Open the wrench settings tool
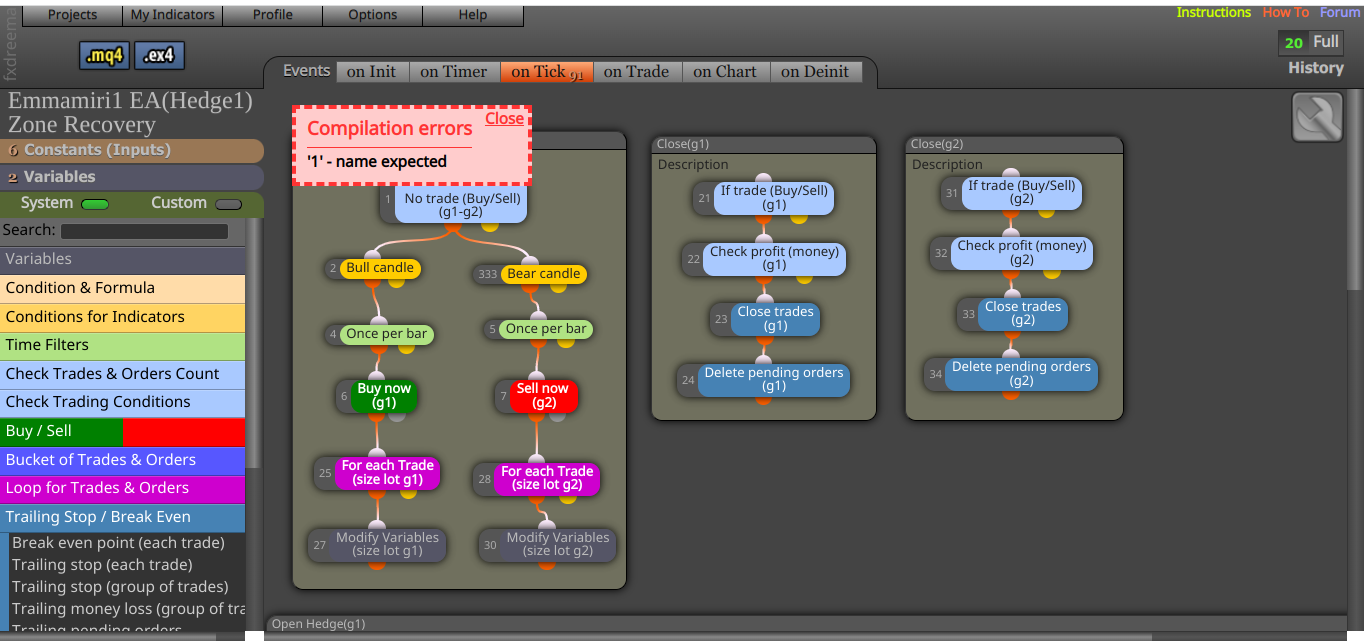Viewport: 1364px width, 641px height. pos(1317,118)
